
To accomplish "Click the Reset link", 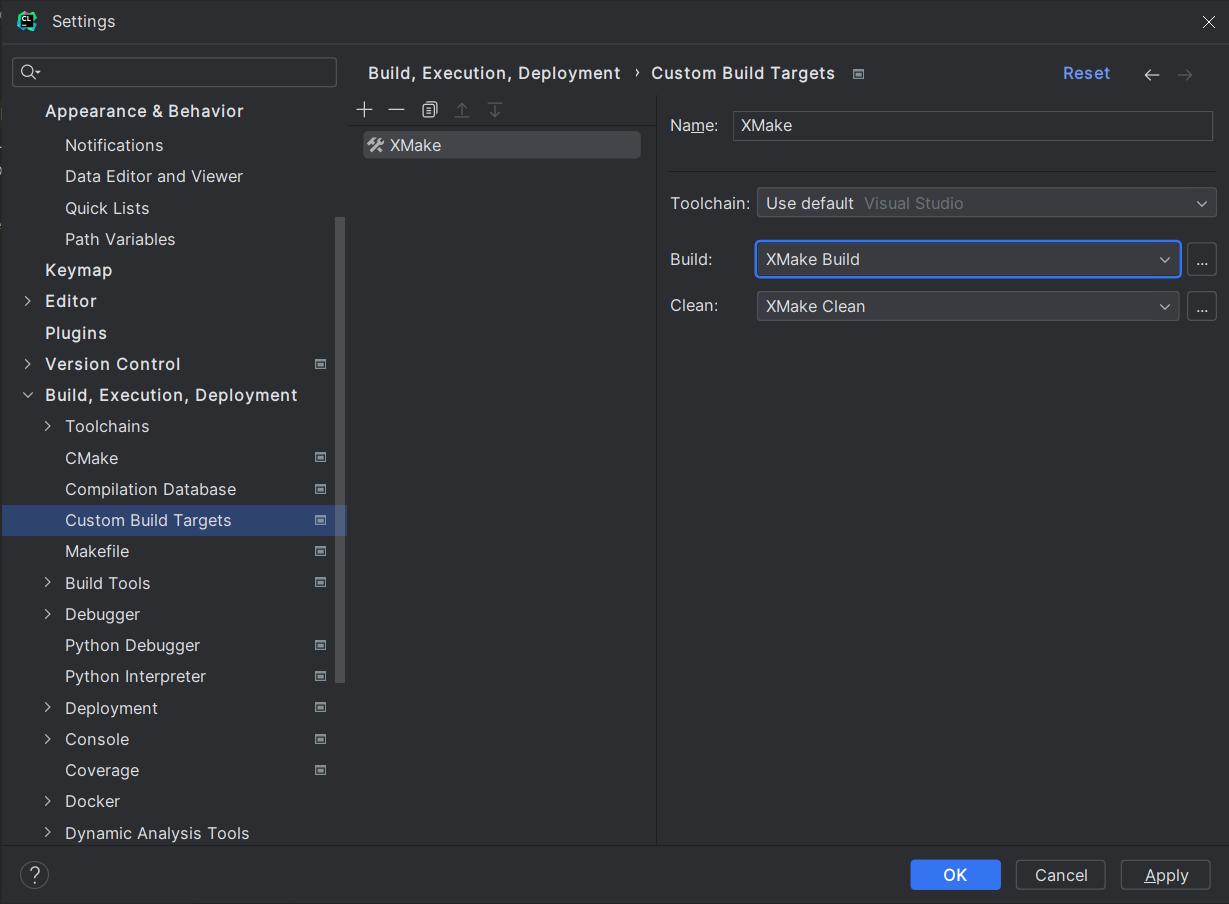I will (1086, 73).
